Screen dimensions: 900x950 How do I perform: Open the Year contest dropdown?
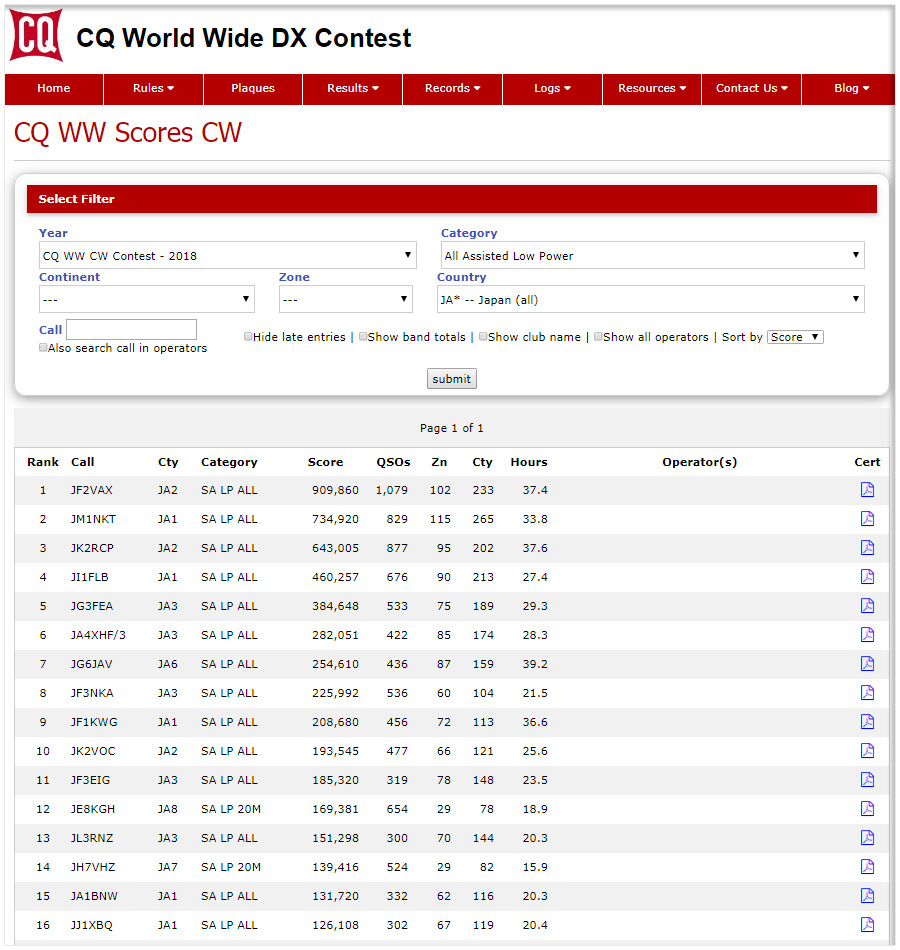pos(227,255)
